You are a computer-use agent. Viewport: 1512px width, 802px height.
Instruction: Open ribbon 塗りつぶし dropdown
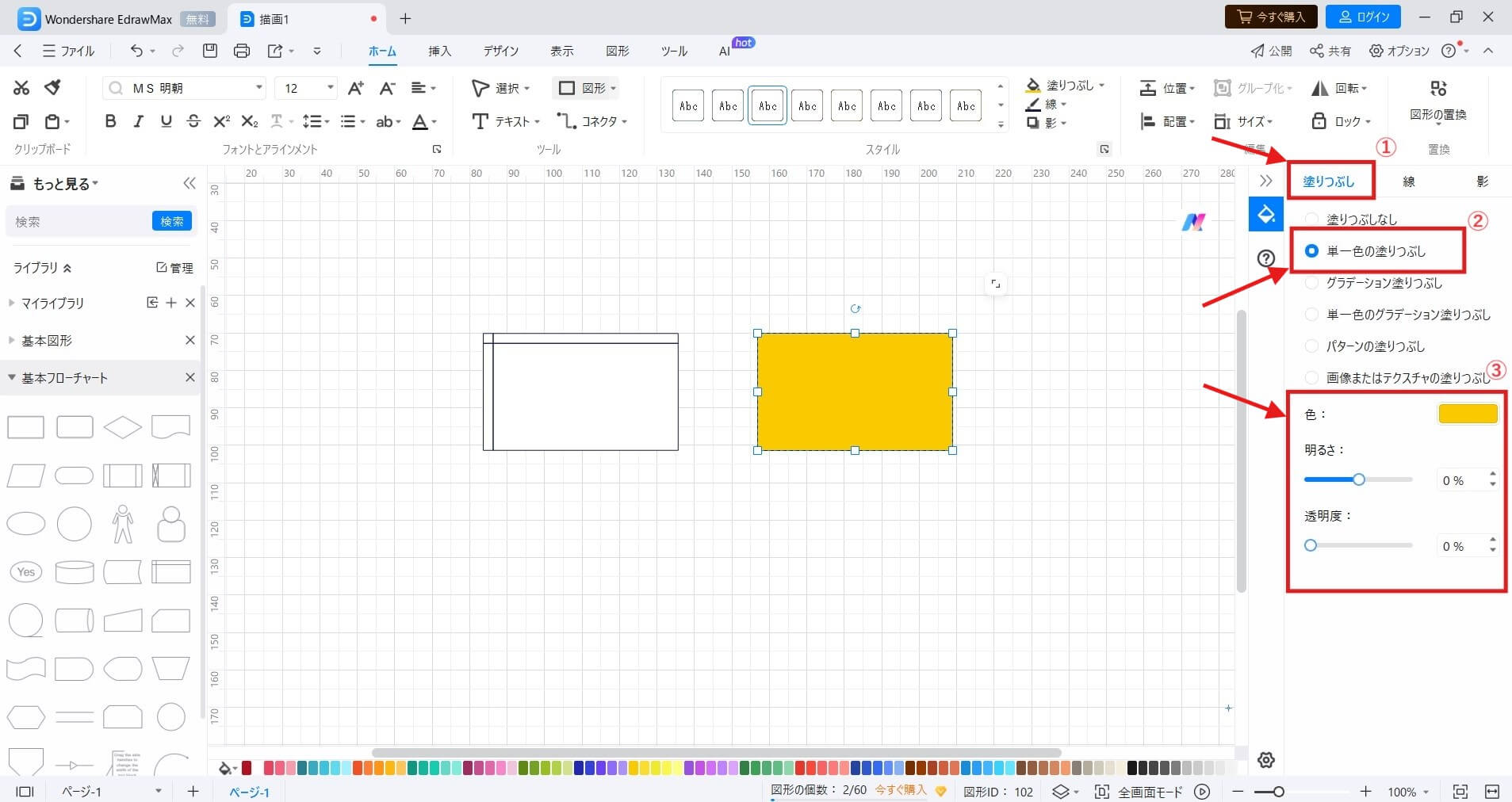1101,85
